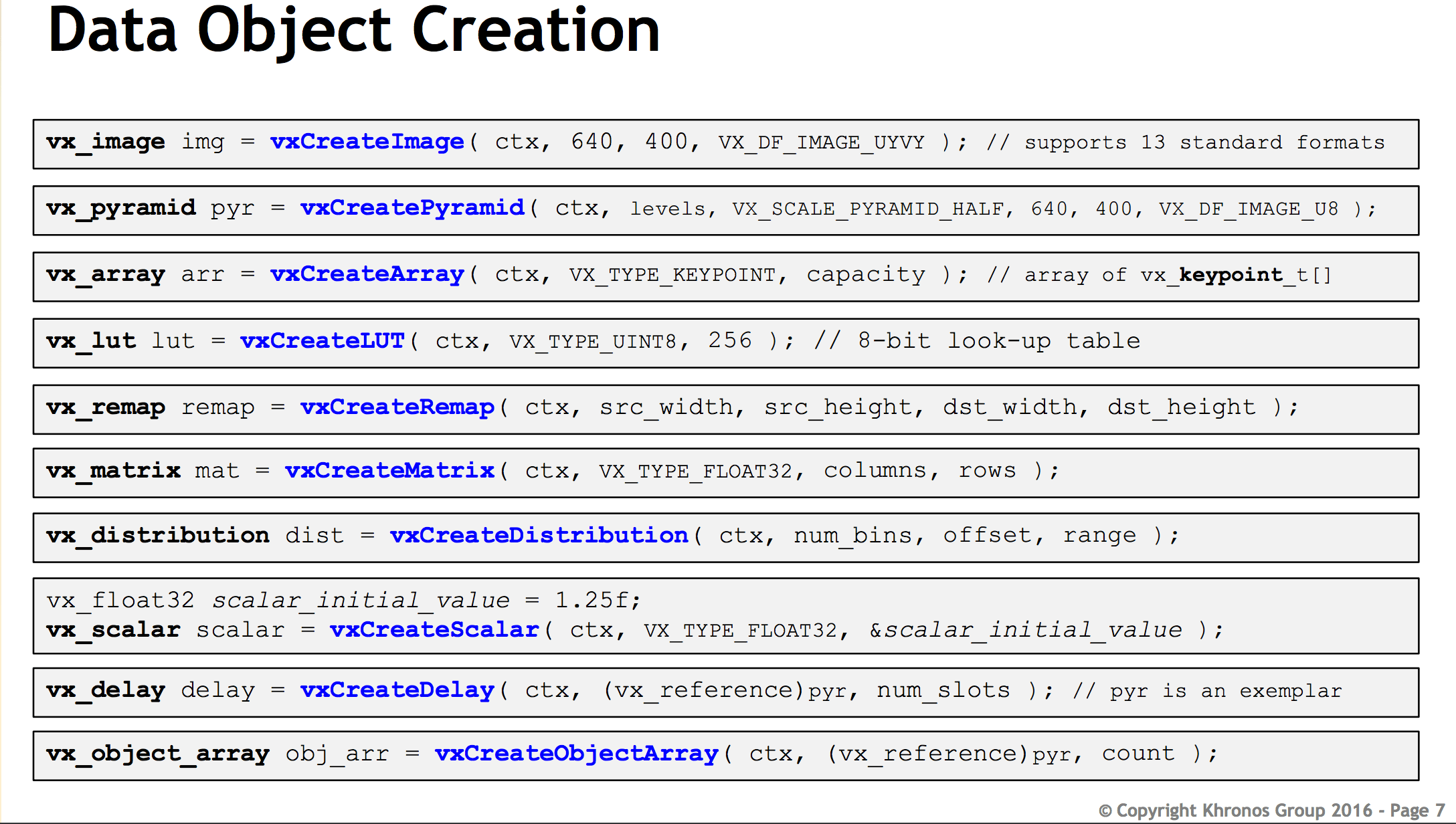
Task: Open the vxCreateObjectArray function link
Action: [577, 752]
